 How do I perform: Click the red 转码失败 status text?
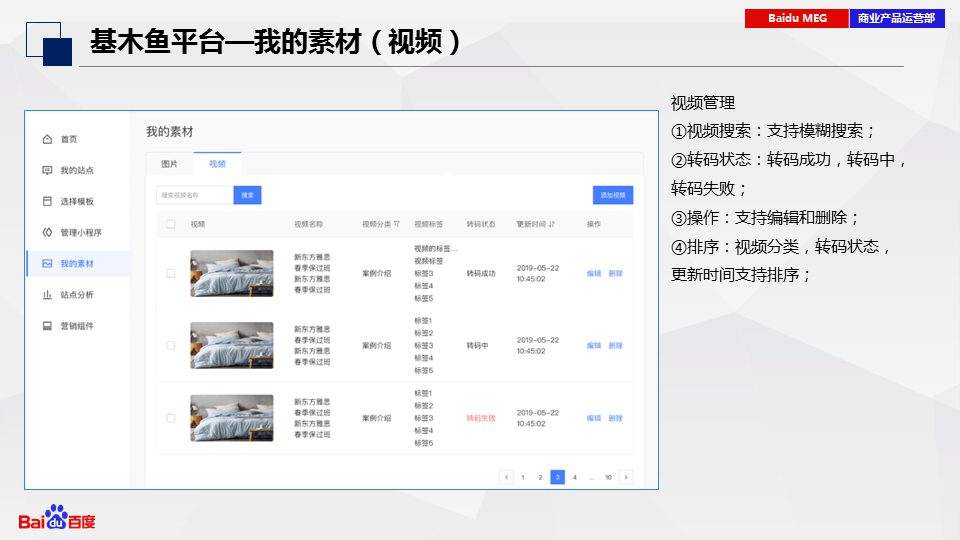point(481,418)
